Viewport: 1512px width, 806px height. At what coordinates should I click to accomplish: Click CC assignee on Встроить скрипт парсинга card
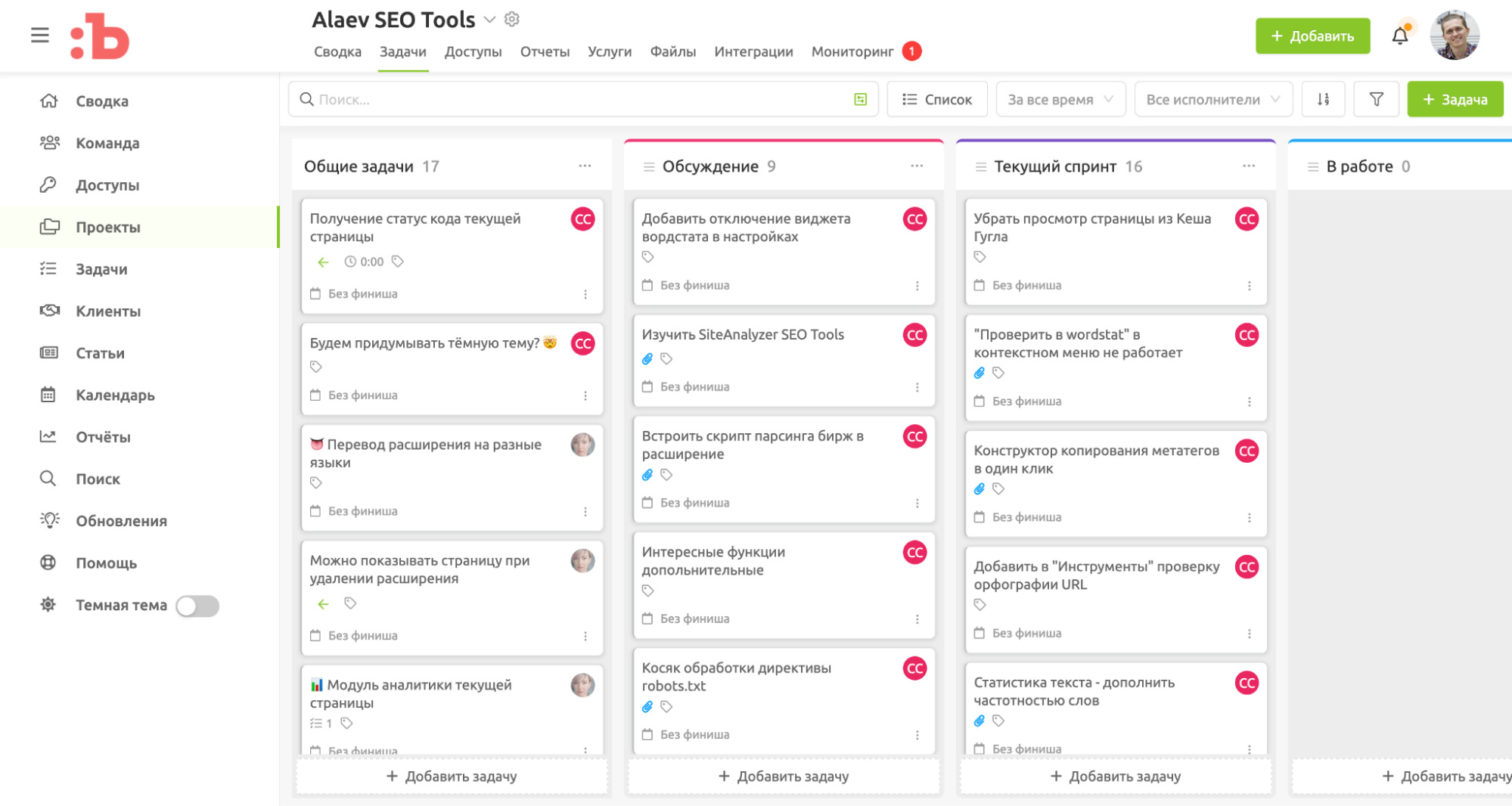914,436
